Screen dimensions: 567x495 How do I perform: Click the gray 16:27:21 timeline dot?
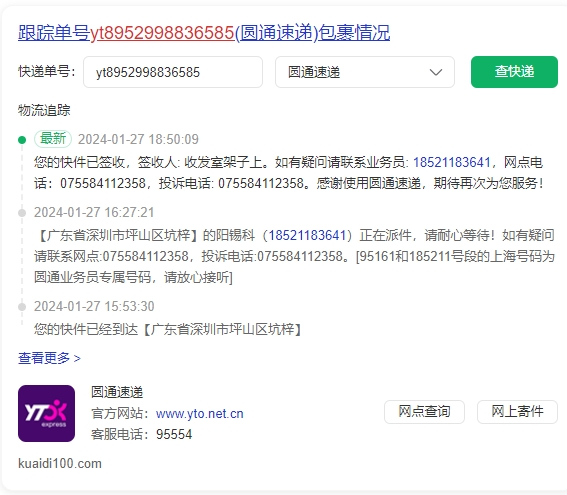pyautogui.click(x=22, y=213)
